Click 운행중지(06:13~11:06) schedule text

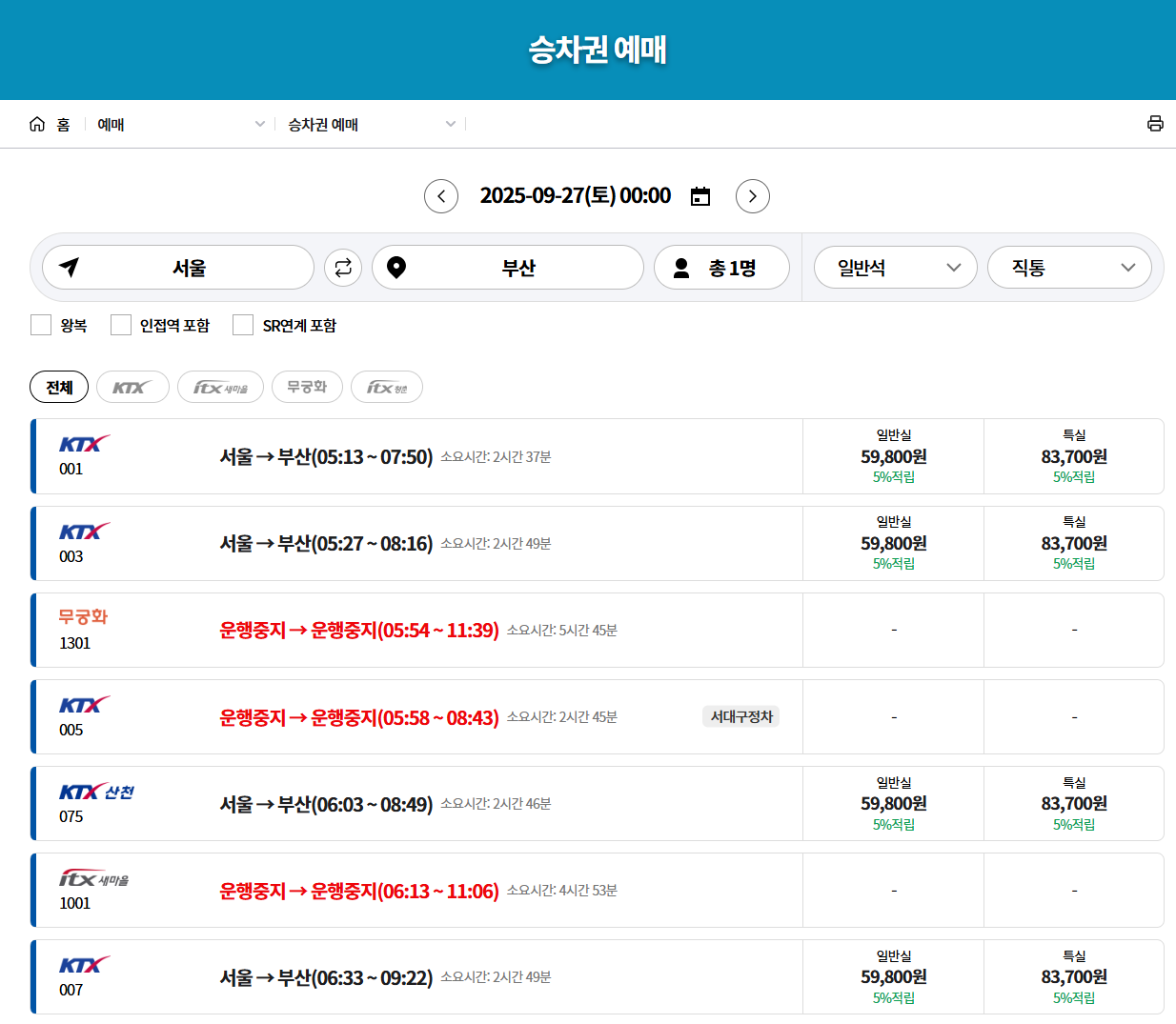(x=359, y=892)
